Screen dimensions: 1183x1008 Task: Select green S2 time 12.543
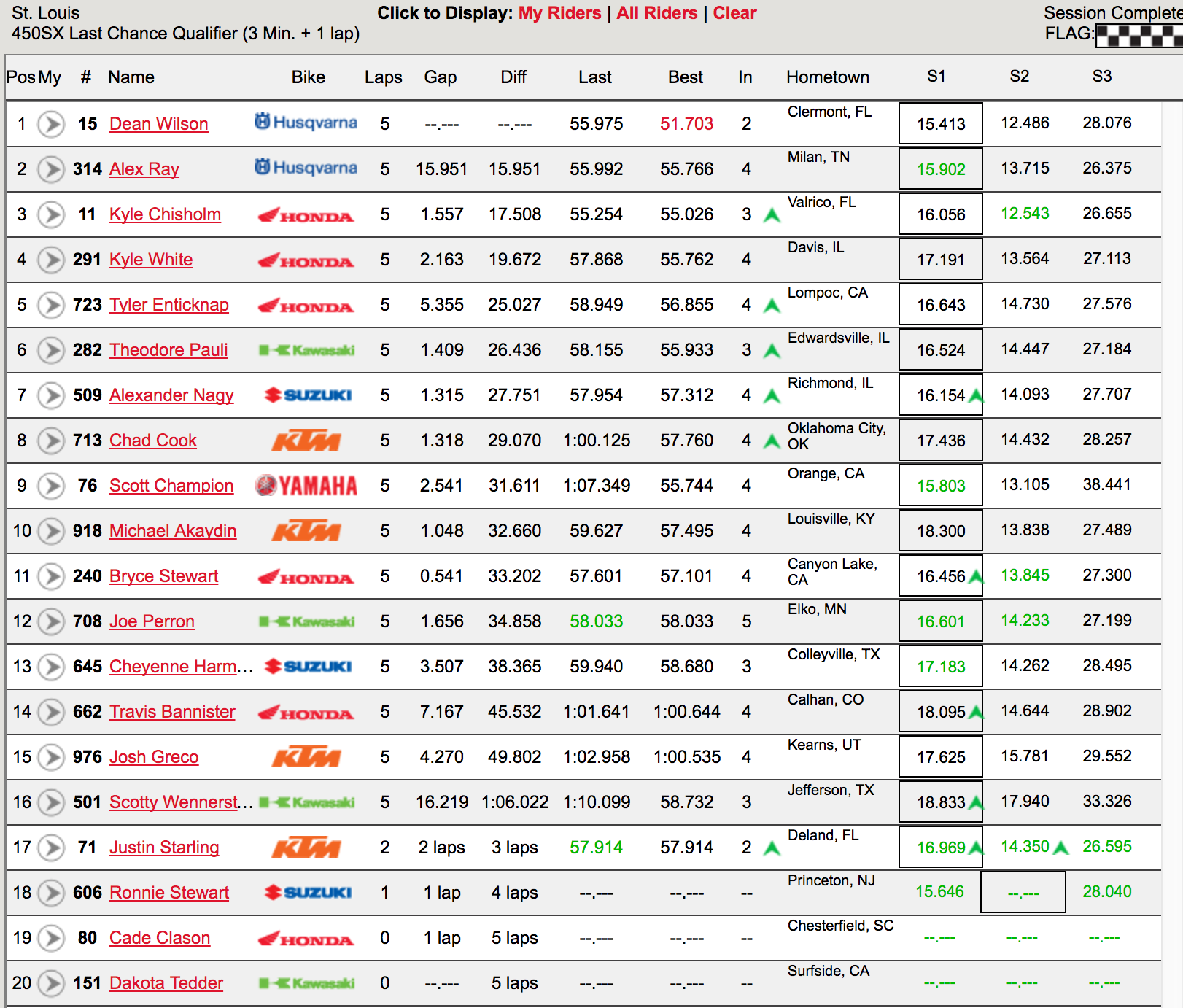(x=1025, y=214)
